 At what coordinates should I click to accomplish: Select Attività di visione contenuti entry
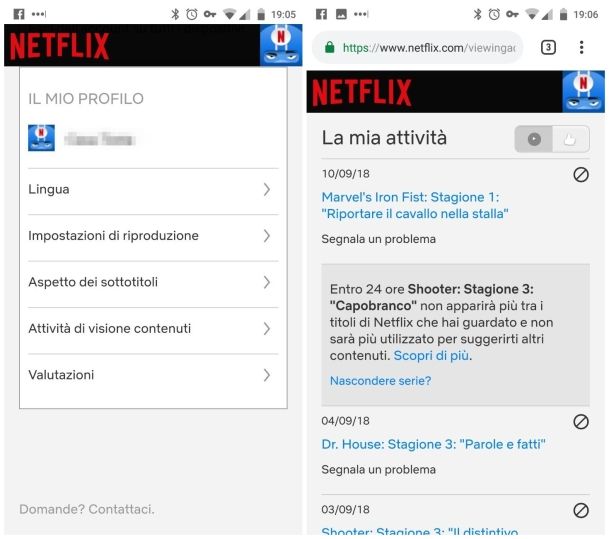click(153, 329)
